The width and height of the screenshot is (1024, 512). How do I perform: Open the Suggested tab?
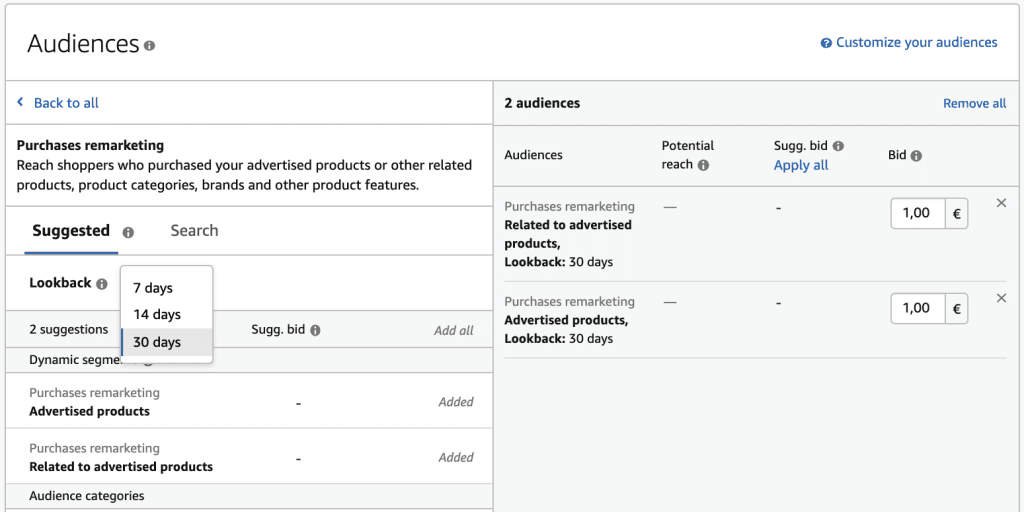(71, 231)
